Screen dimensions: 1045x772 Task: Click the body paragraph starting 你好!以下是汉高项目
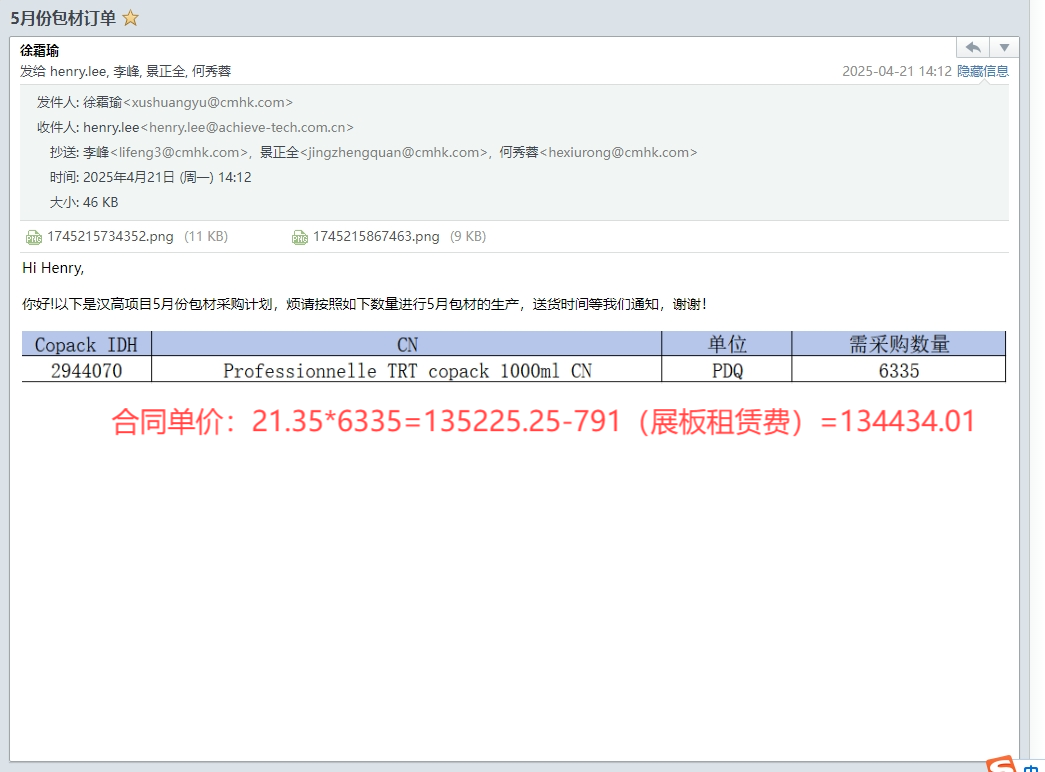[x=364, y=305]
